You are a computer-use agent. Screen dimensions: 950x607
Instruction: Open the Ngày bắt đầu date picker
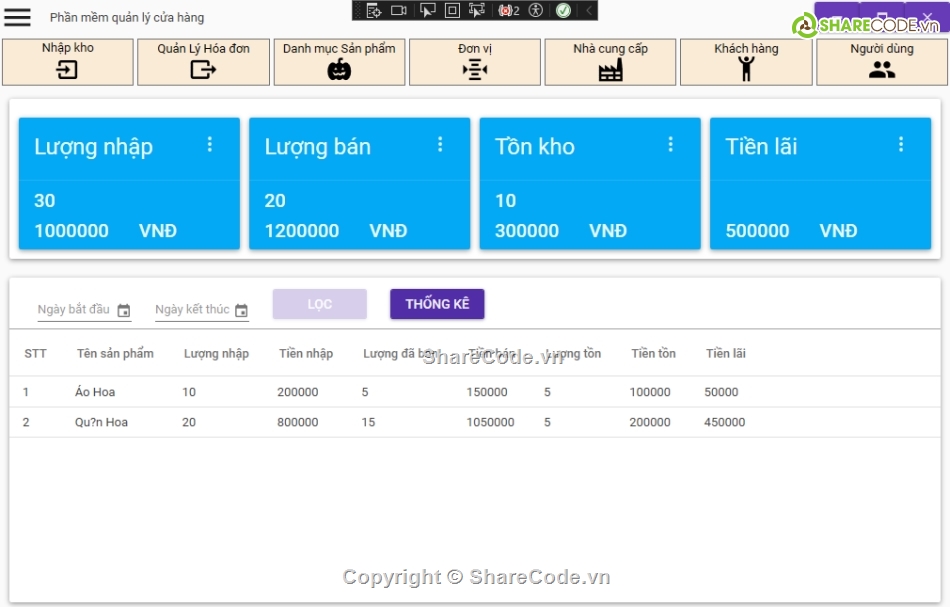click(124, 310)
